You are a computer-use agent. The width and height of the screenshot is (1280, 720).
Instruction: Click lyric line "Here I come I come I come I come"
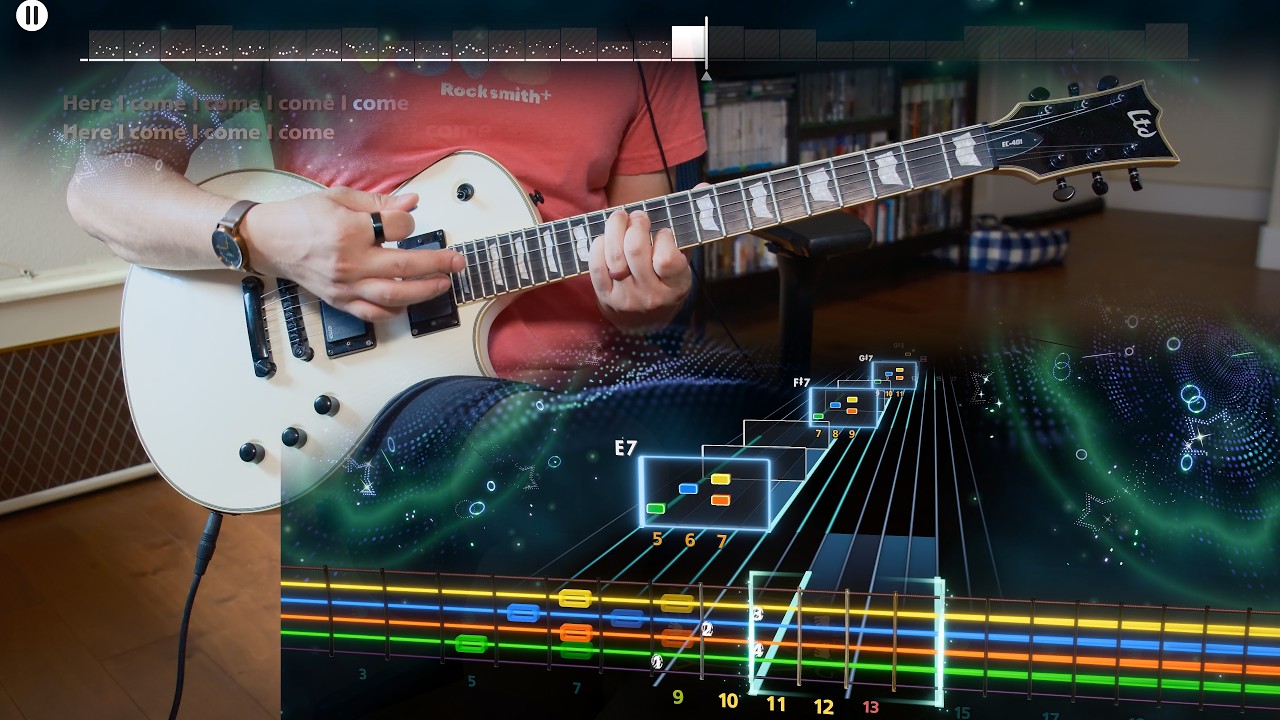tap(236, 103)
